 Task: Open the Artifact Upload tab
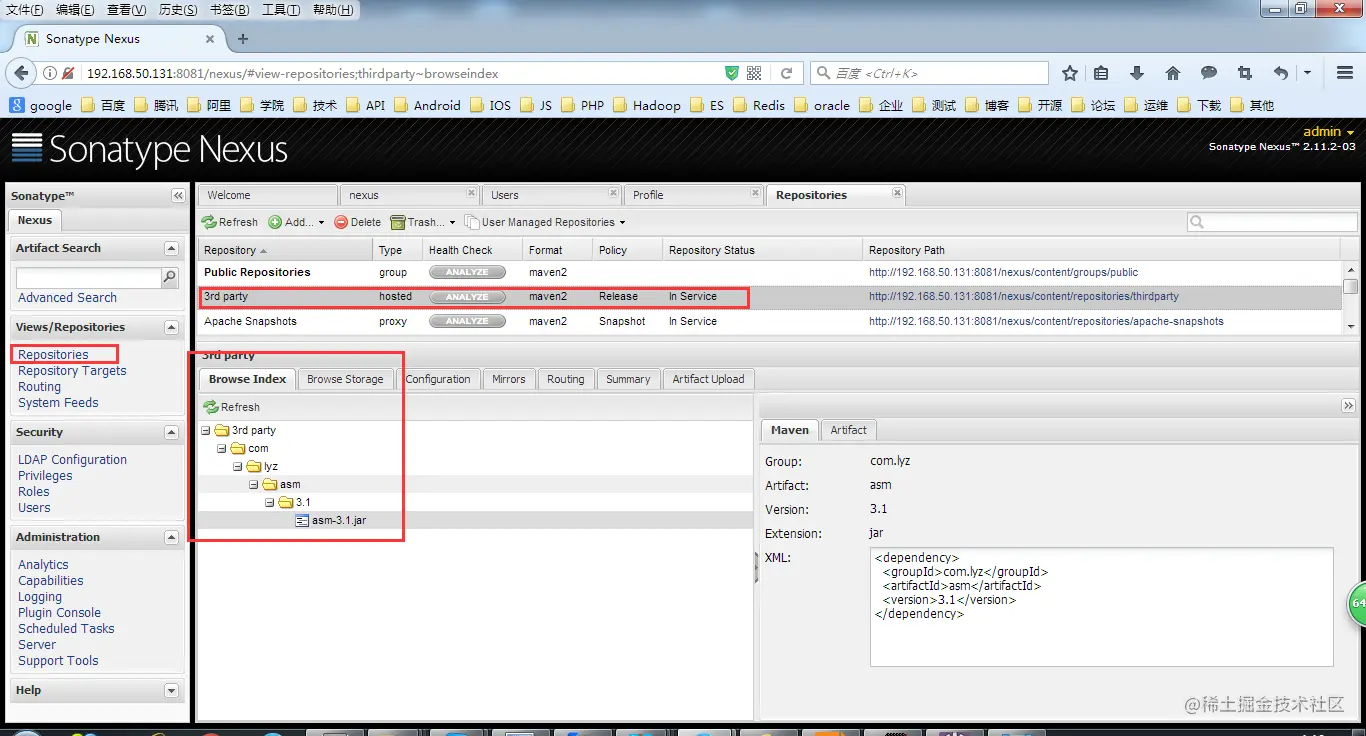(x=708, y=379)
